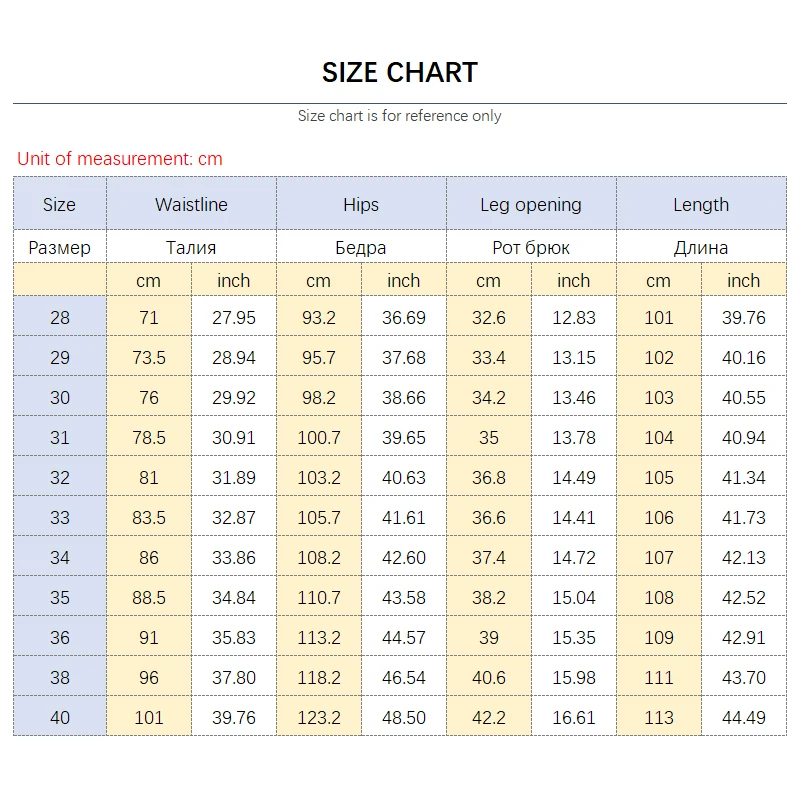Select the Длина subheader cell

(701, 247)
